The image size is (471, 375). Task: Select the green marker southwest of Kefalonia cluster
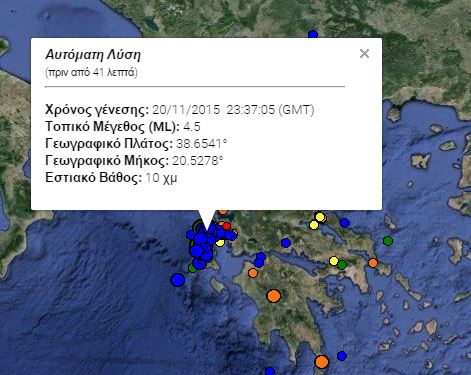pyautogui.click(x=192, y=268)
